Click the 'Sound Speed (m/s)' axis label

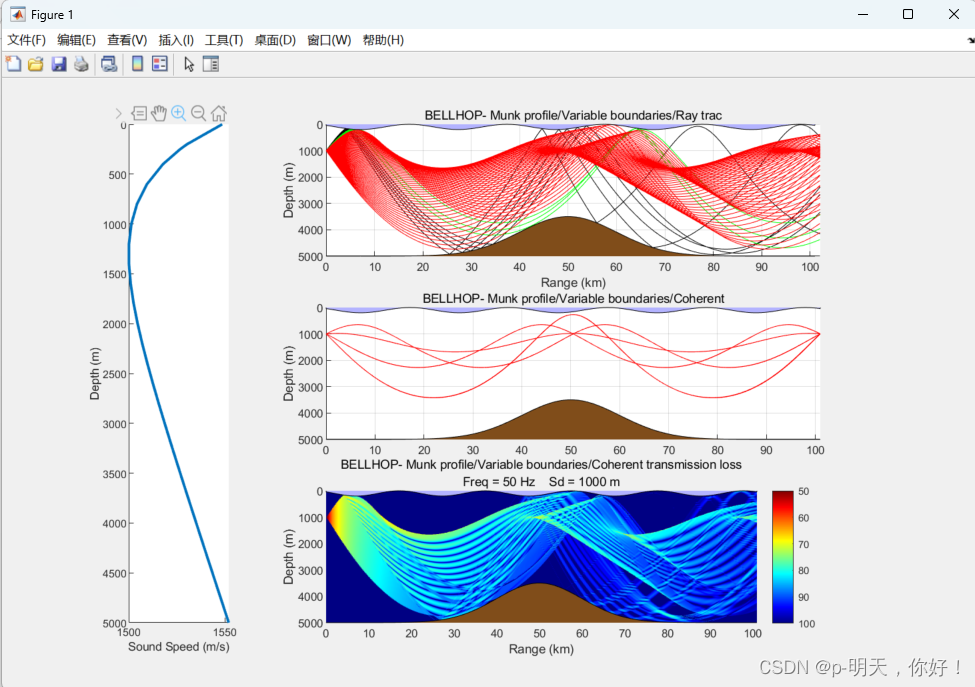[178, 647]
